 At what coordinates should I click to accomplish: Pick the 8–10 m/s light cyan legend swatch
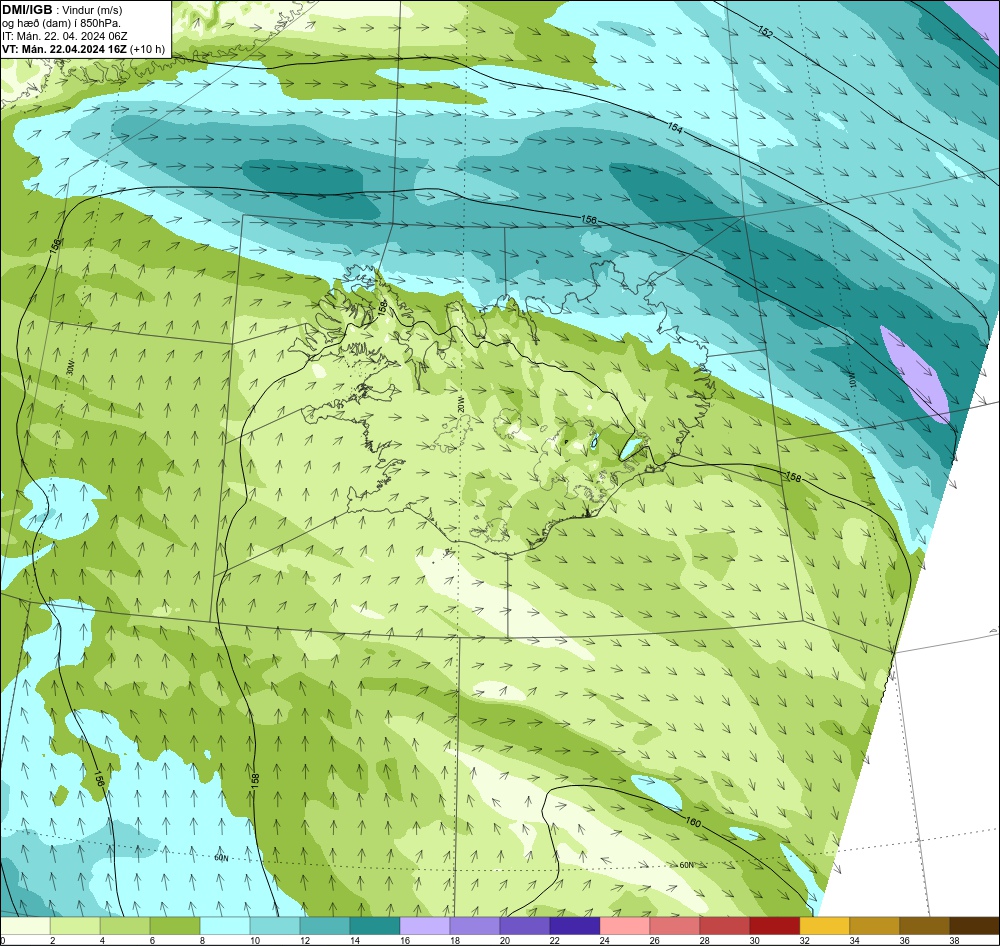(x=225, y=926)
